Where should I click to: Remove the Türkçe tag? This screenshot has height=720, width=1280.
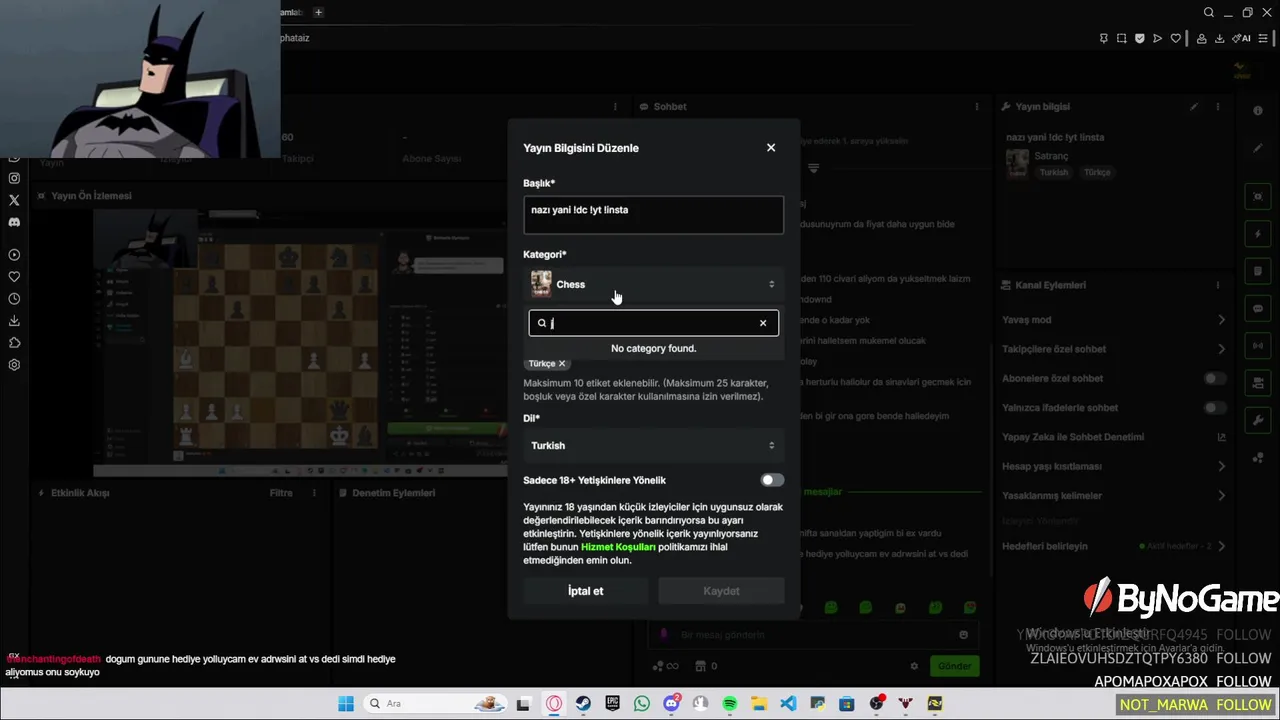click(x=562, y=364)
